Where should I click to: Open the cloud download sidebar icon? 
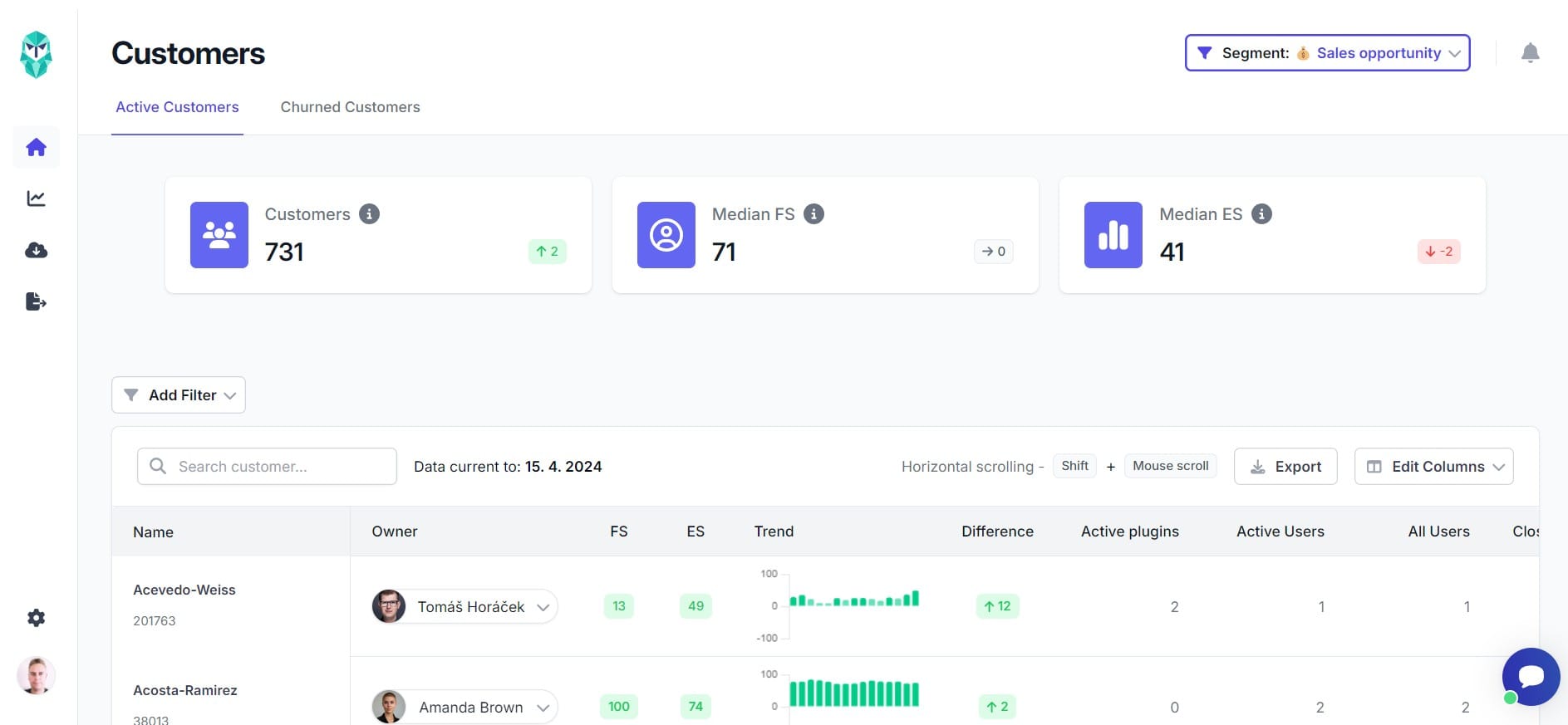click(36, 250)
